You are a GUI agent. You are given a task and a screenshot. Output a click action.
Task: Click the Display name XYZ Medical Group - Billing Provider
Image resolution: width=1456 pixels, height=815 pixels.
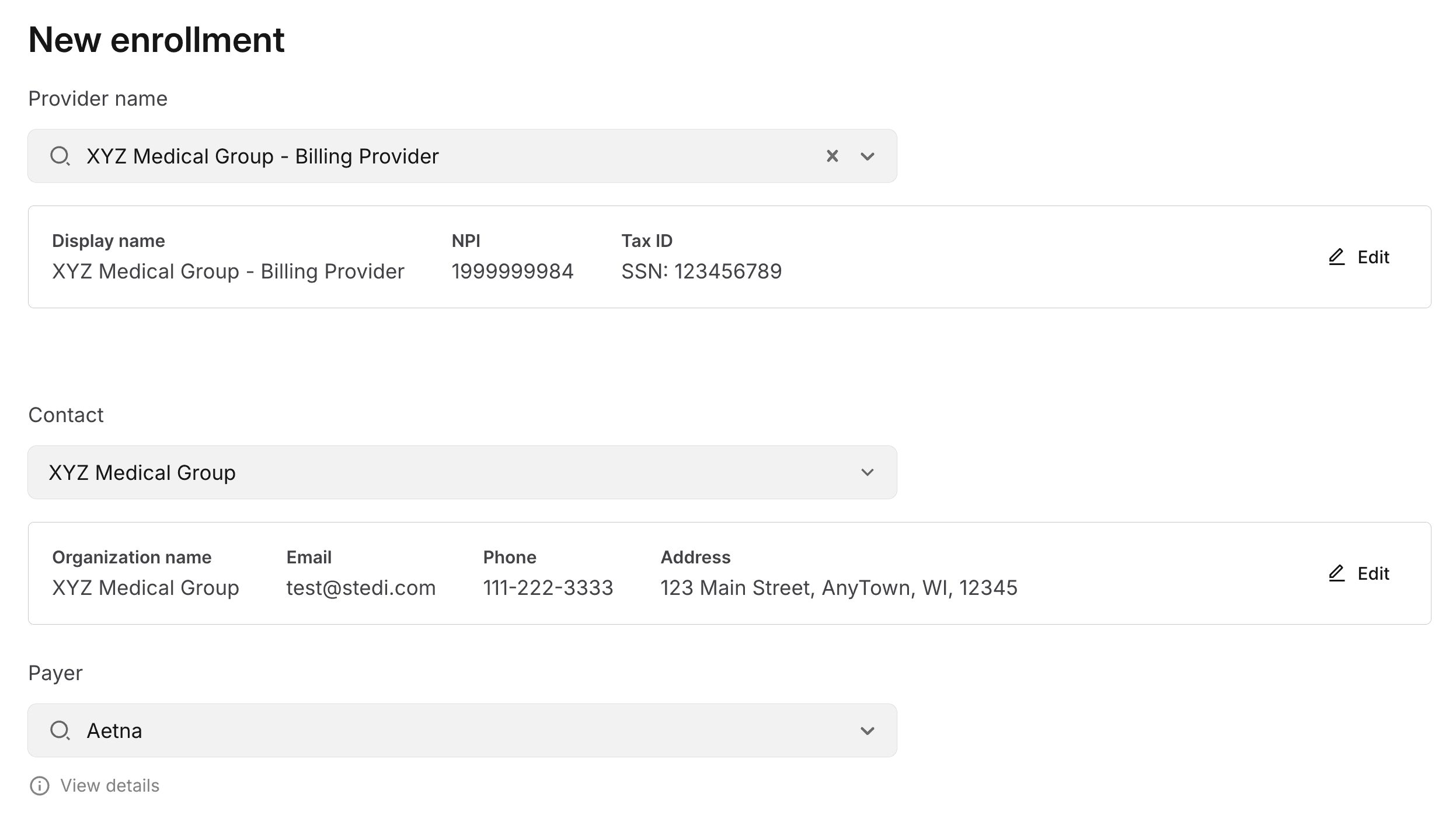[x=228, y=270]
